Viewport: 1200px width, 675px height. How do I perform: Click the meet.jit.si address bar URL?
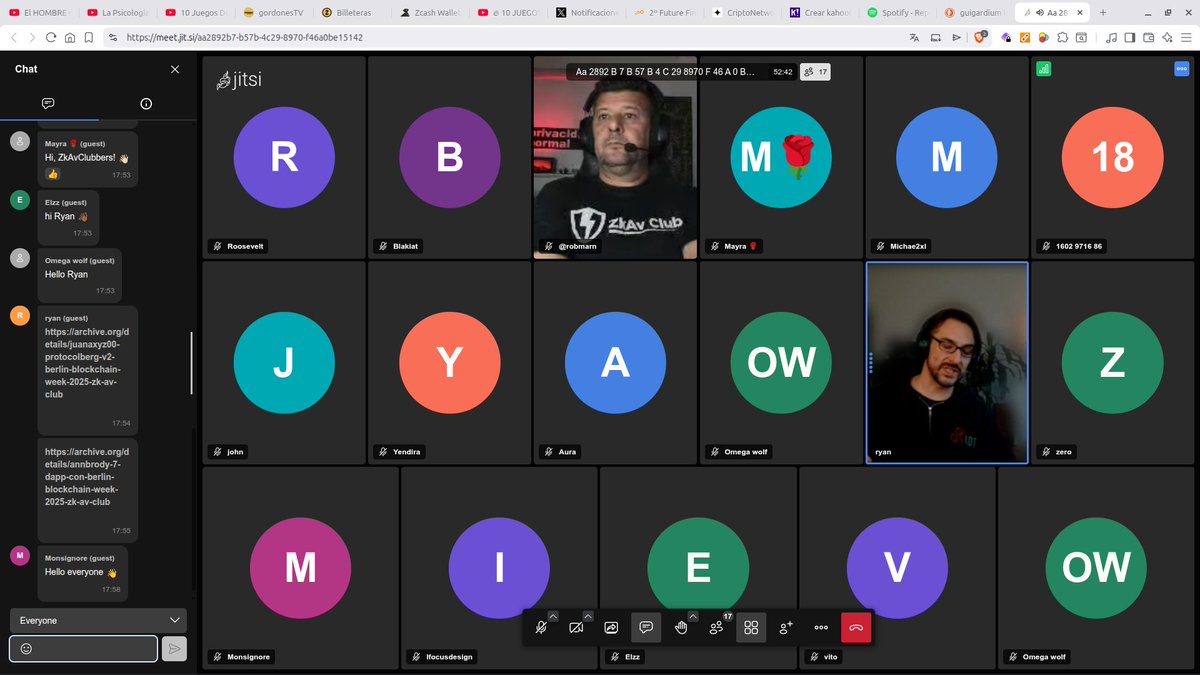click(244, 37)
